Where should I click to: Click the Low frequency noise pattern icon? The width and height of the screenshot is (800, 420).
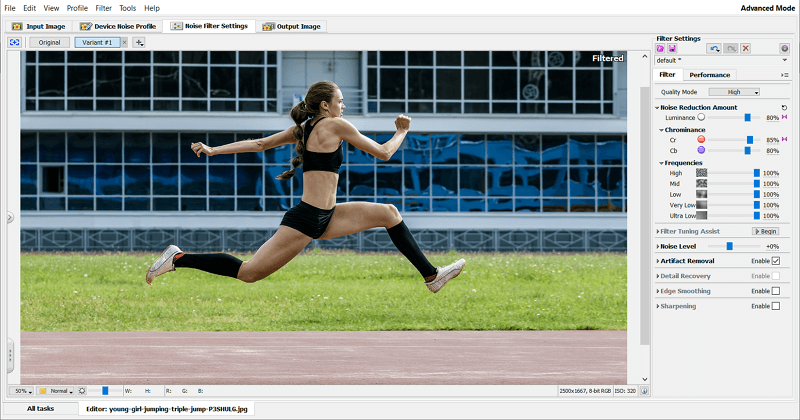(x=702, y=194)
